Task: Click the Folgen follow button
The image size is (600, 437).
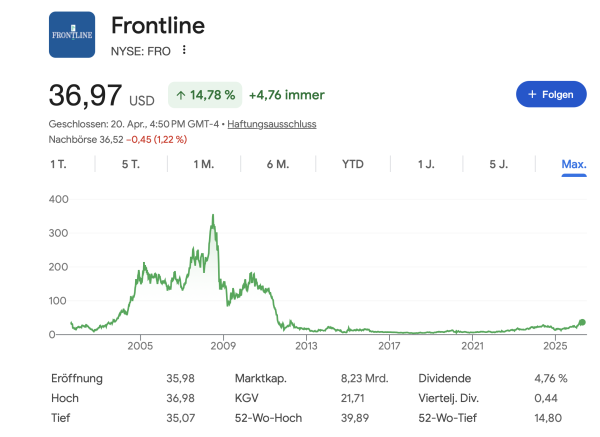Action: click(550, 94)
